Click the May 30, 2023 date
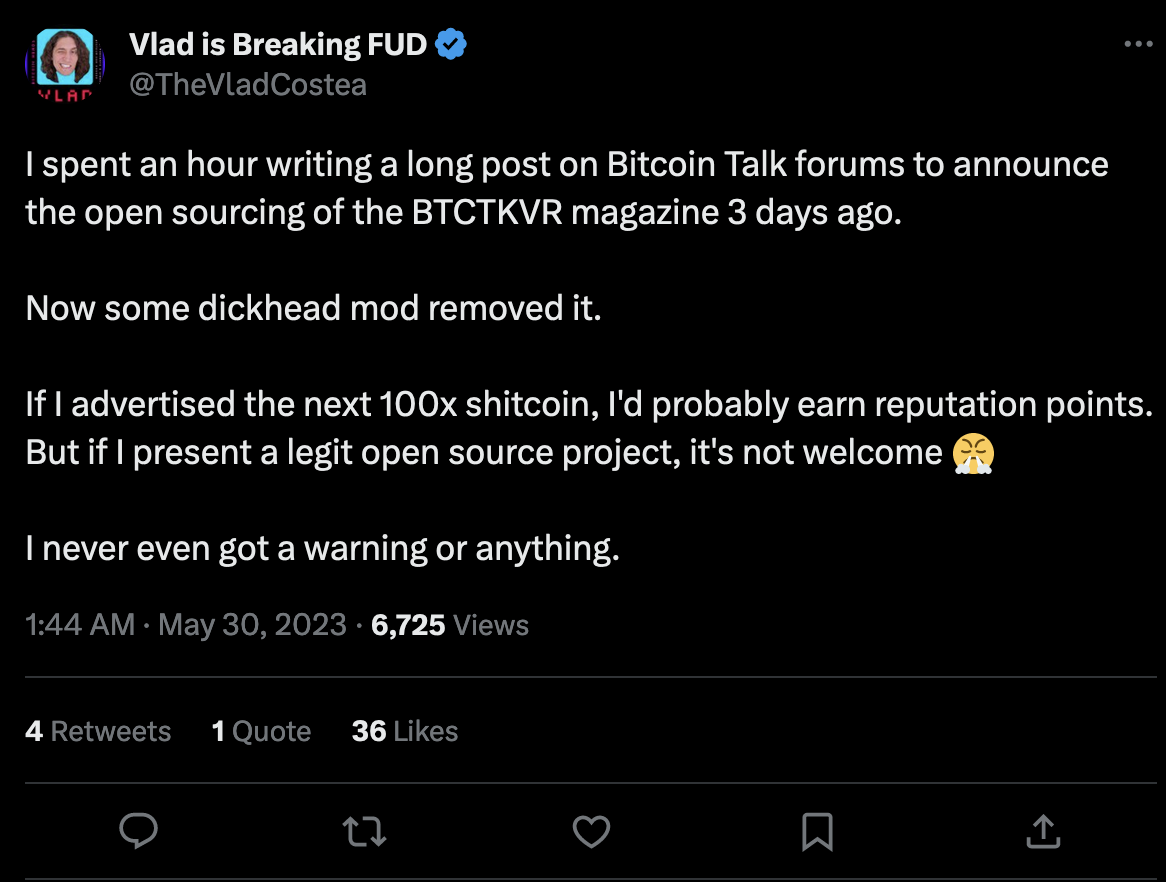The height and width of the screenshot is (882, 1166). 252,625
